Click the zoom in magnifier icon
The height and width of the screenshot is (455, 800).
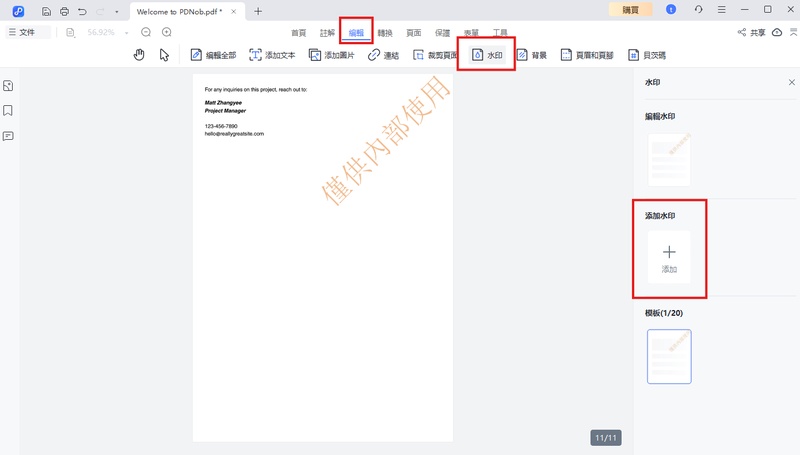pyautogui.click(x=167, y=33)
